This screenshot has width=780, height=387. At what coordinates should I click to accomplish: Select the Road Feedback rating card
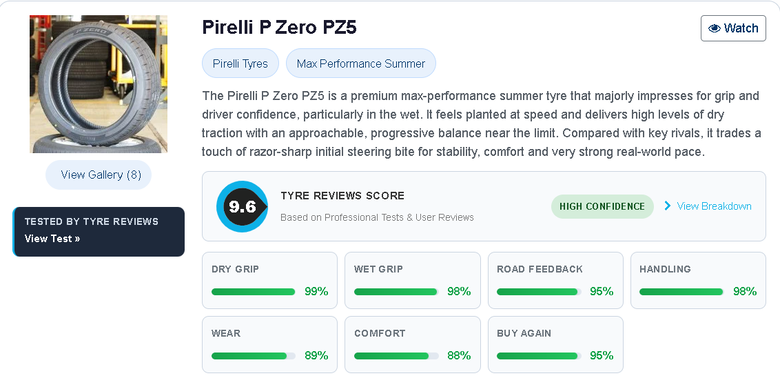point(555,281)
